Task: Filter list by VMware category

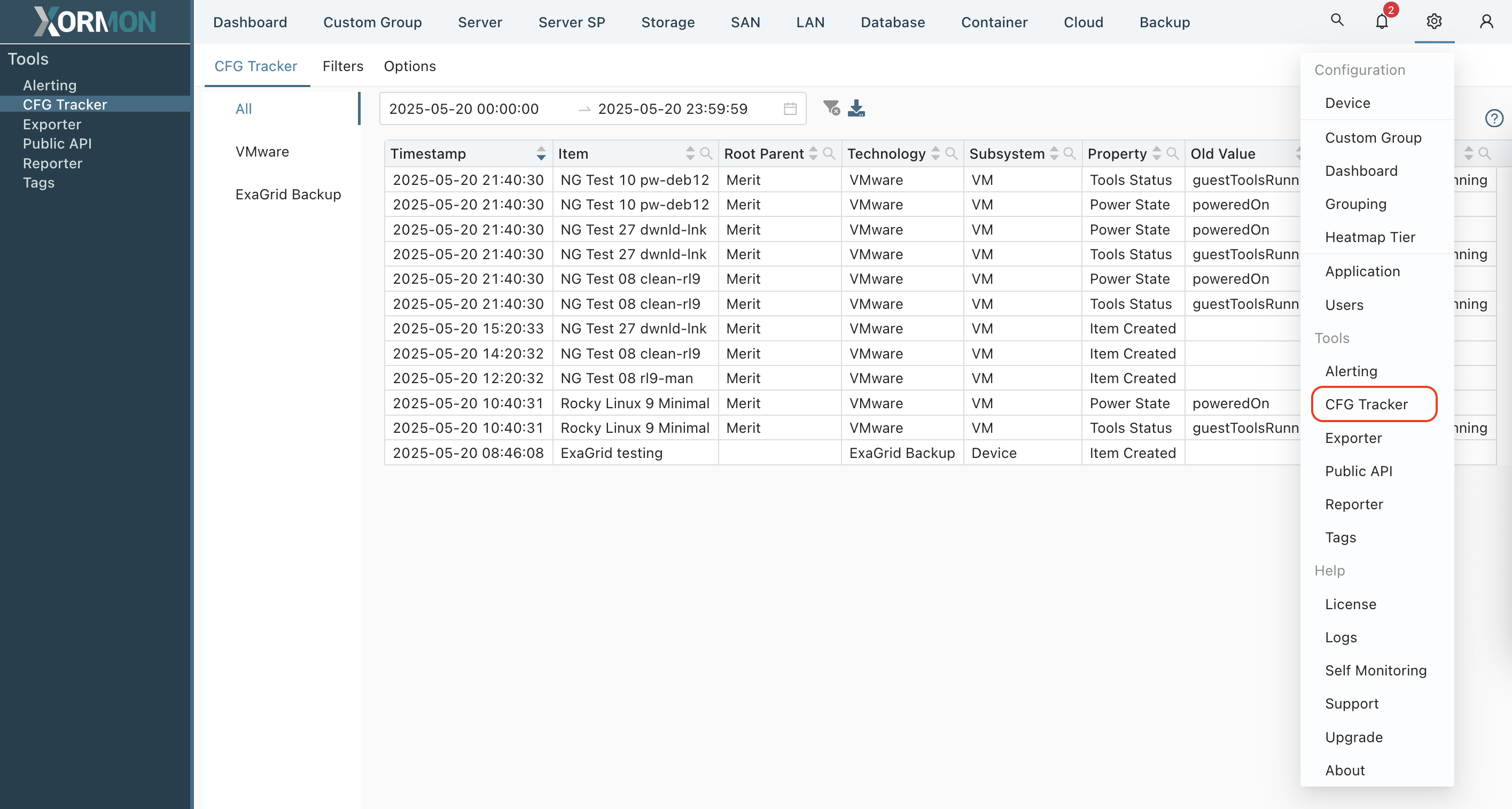Action: (x=262, y=152)
